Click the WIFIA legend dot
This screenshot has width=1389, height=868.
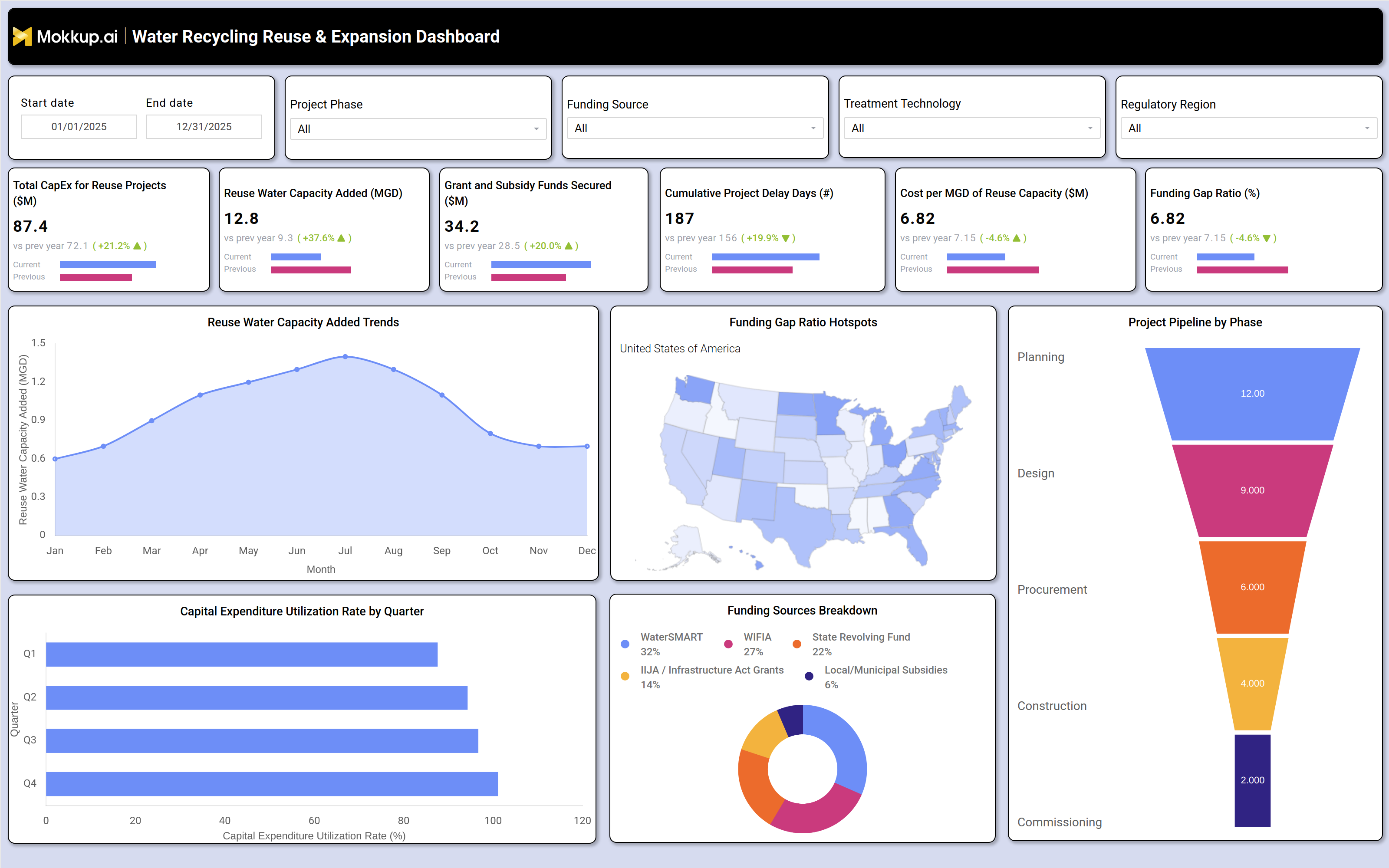728,644
